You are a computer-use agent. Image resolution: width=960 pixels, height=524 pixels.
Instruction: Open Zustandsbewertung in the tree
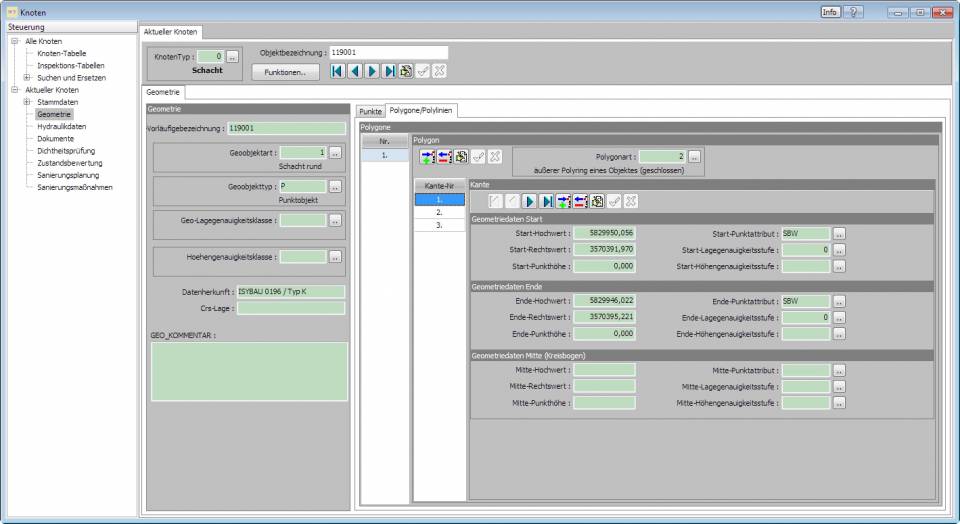tap(70, 163)
